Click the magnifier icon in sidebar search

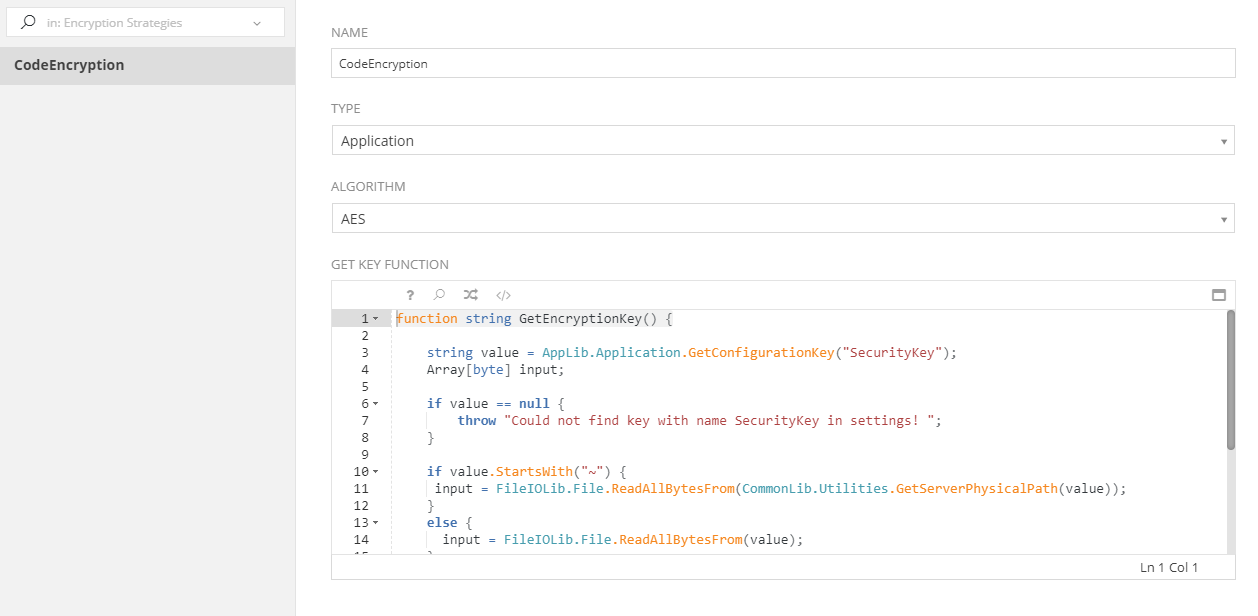[28, 22]
